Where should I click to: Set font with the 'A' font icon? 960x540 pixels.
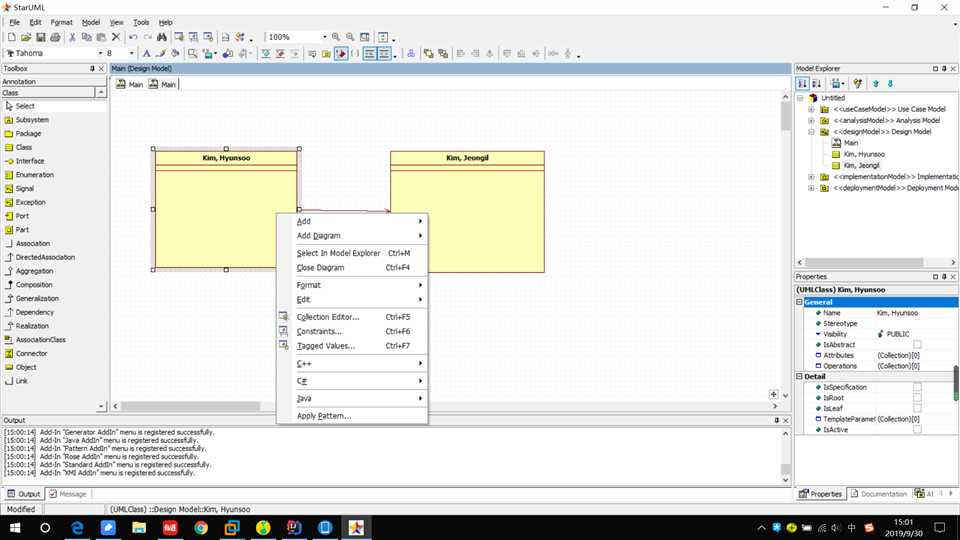(146, 54)
